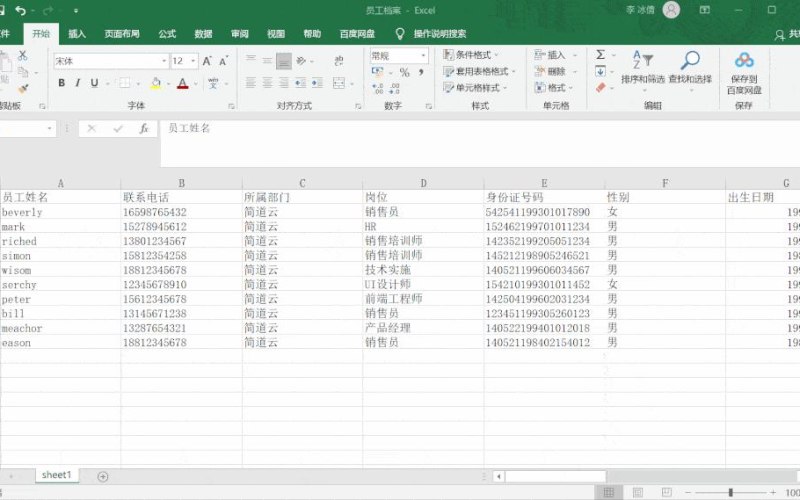Click the zoom slider handle in status bar

(731, 492)
